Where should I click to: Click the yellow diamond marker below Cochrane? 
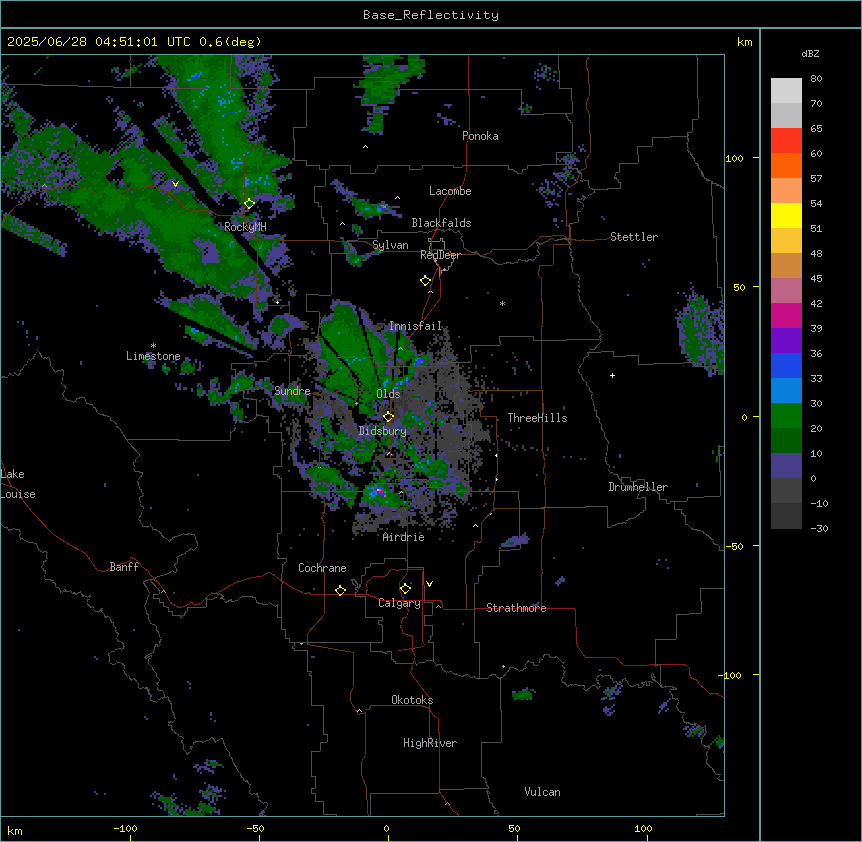340,590
